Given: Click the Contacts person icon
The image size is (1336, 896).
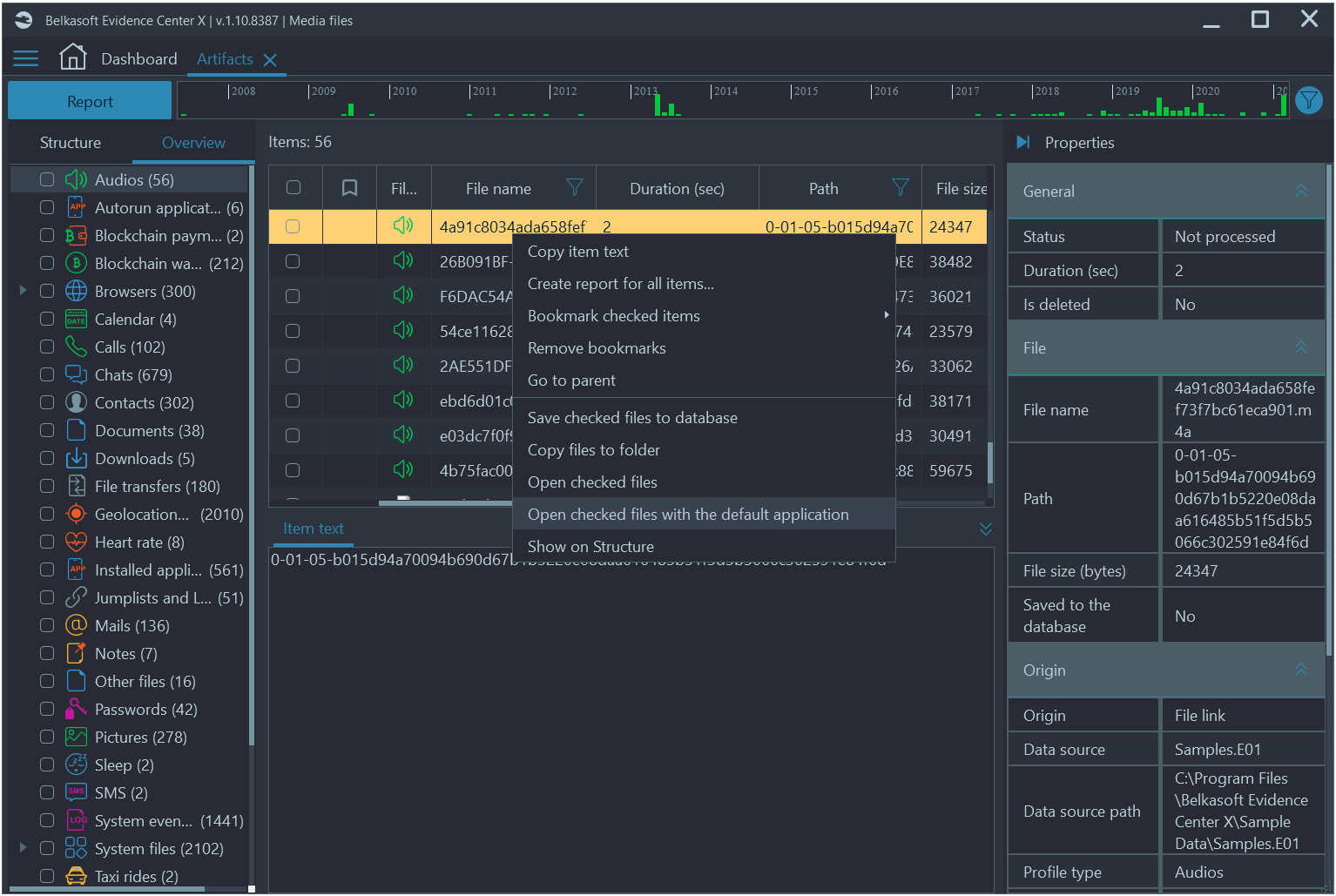Looking at the screenshot, I should point(77,402).
